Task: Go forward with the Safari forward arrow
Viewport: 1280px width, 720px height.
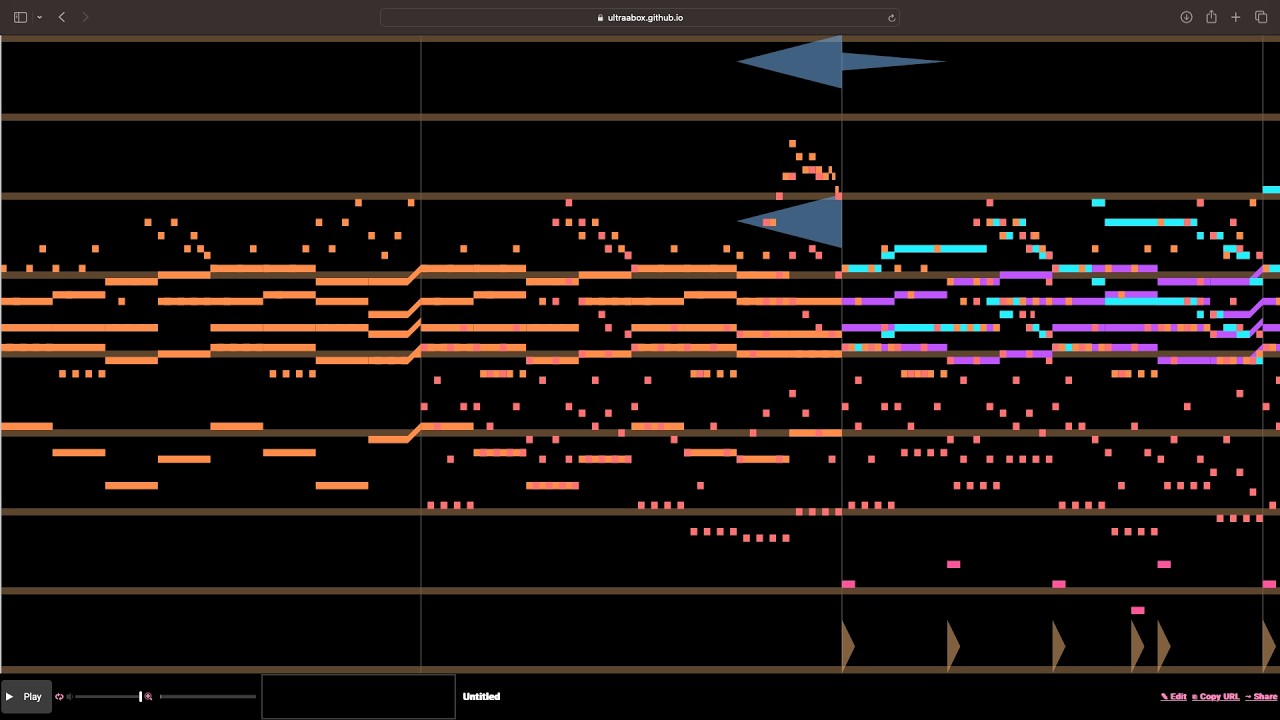Action: pyautogui.click(x=85, y=17)
